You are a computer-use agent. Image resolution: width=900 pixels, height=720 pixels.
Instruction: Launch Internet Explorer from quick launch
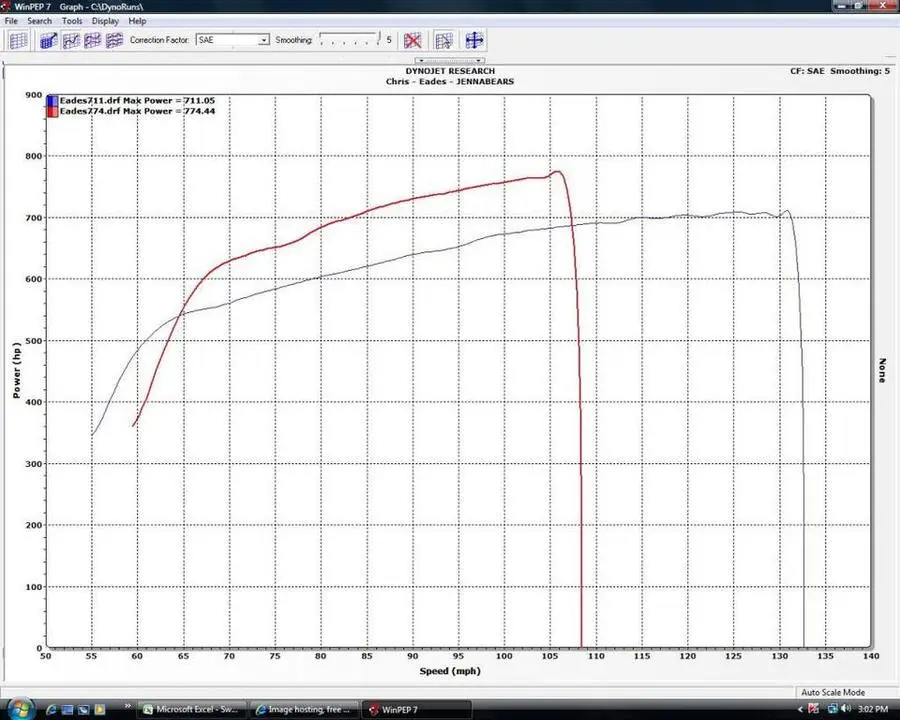[x=51, y=710]
